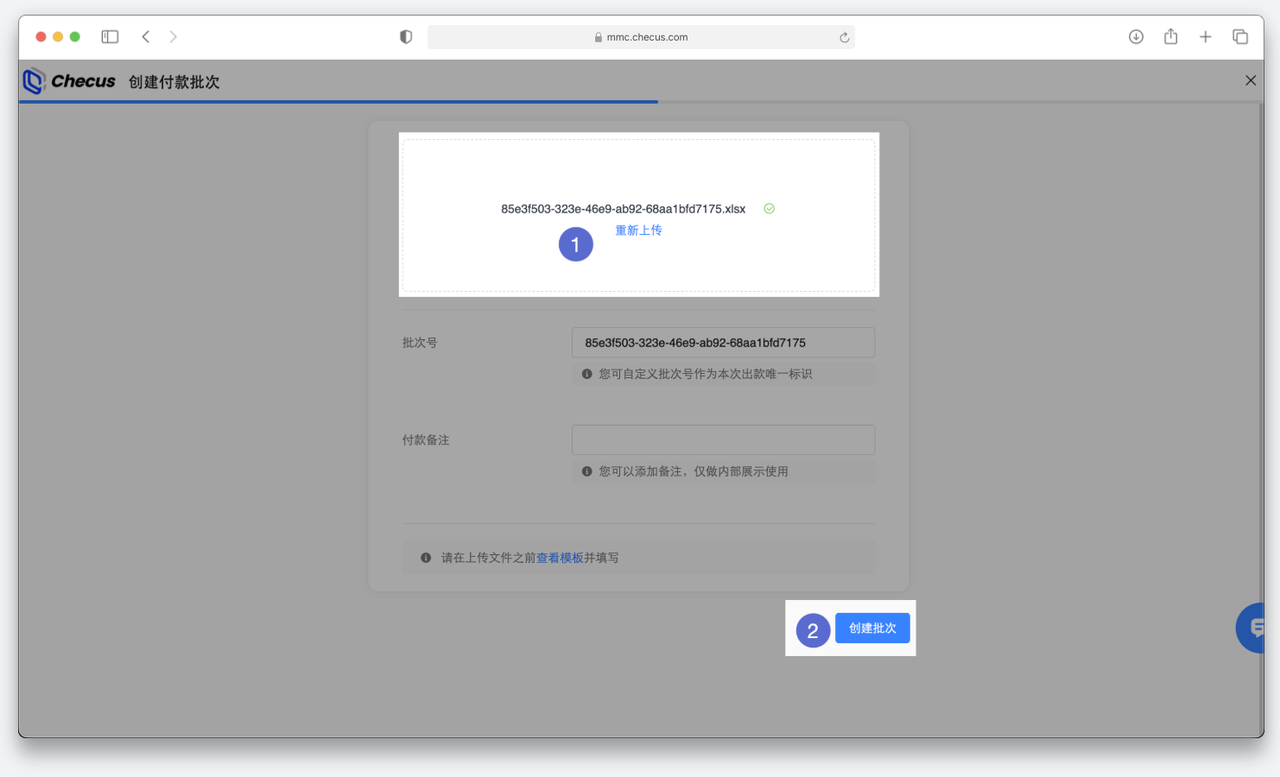Go forward to next page
The width and height of the screenshot is (1280, 777).
[173, 37]
